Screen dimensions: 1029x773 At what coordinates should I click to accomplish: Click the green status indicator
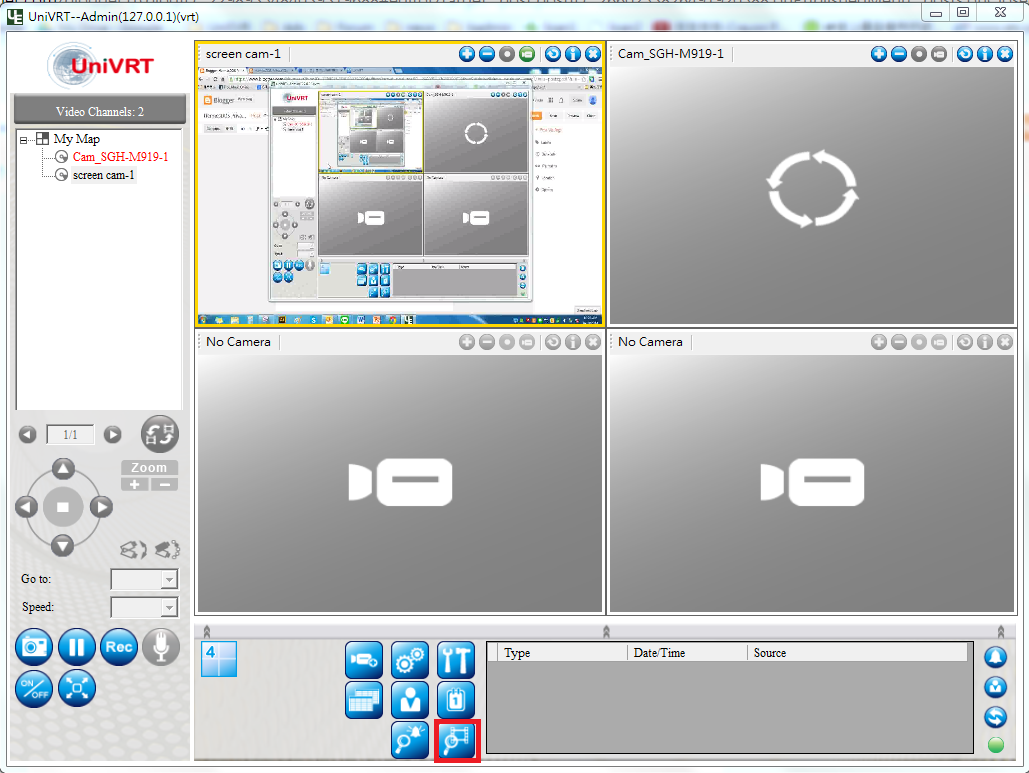pyautogui.click(x=996, y=745)
